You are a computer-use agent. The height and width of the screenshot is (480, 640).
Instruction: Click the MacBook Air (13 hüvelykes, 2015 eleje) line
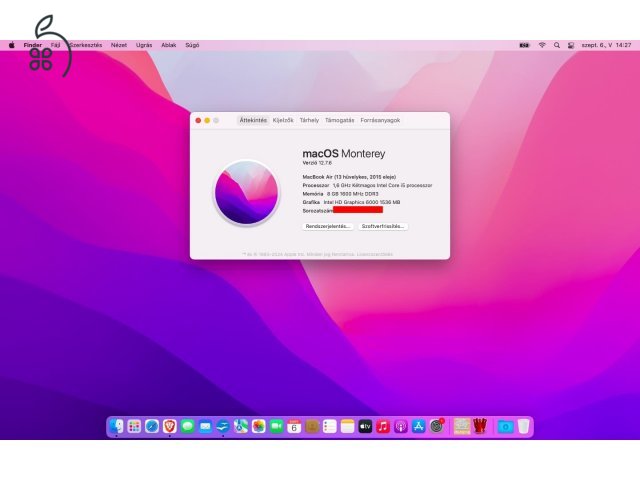[x=349, y=177]
